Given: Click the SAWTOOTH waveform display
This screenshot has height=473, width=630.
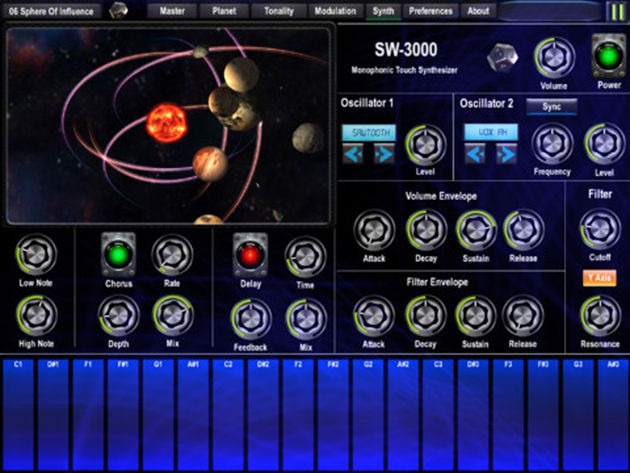Looking at the screenshot, I should (x=369, y=132).
